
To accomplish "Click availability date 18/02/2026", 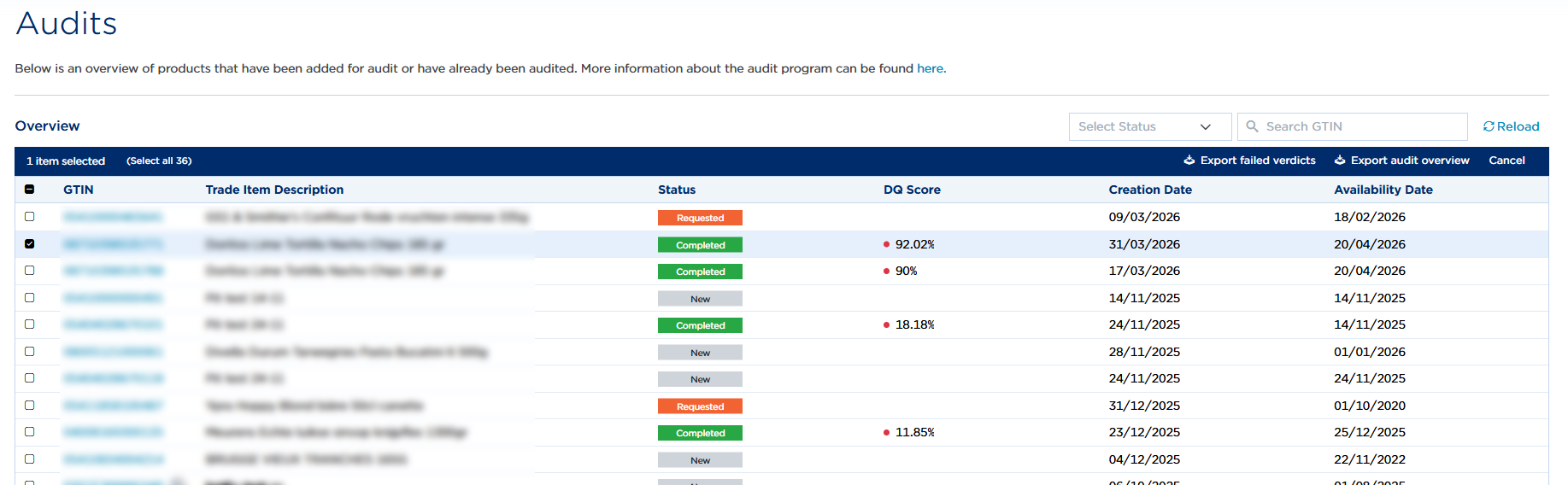I will click(1370, 217).
